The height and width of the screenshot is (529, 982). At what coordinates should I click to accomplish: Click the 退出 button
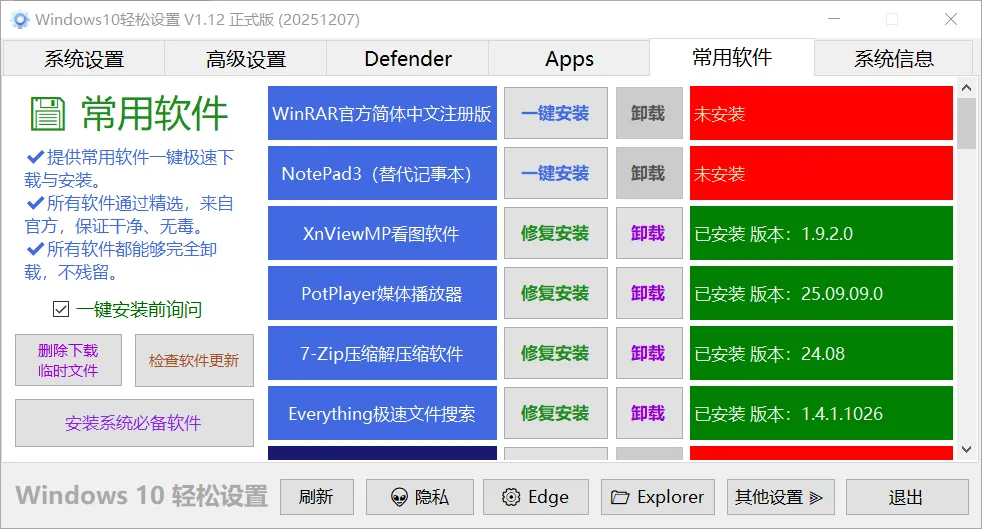(906, 498)
